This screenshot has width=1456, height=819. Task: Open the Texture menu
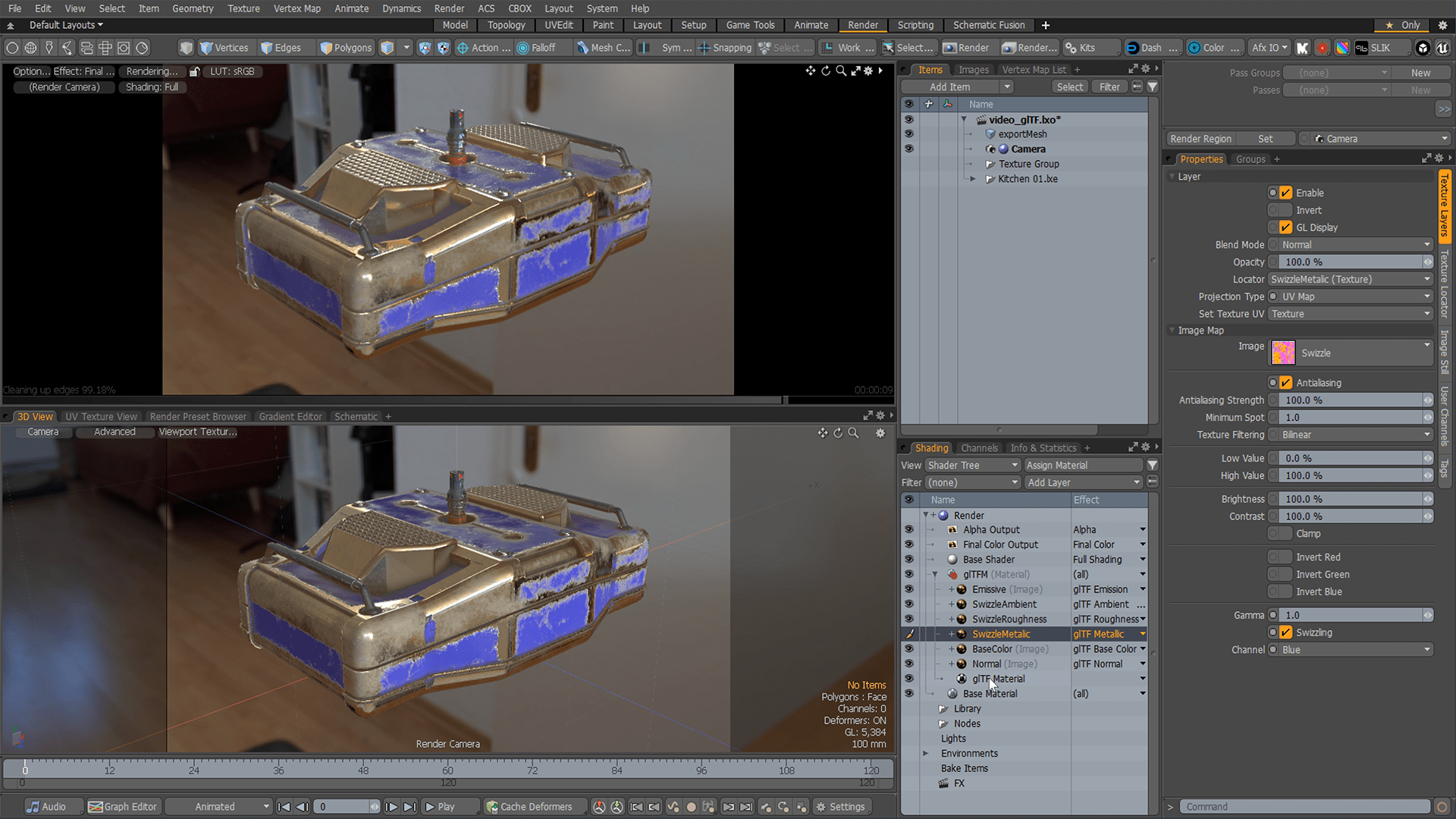pyautogui.click(x=243, y=8)
